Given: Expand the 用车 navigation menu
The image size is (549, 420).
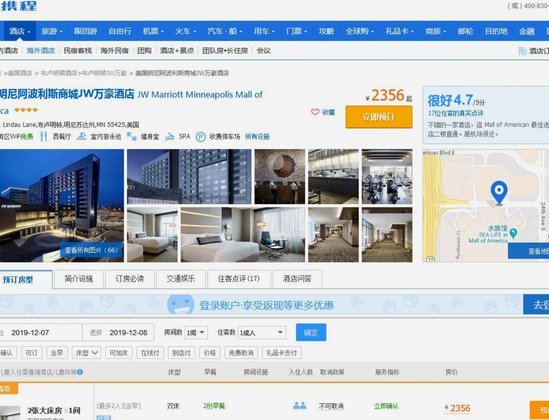Looking at the screenshot, I should point(264,31).
